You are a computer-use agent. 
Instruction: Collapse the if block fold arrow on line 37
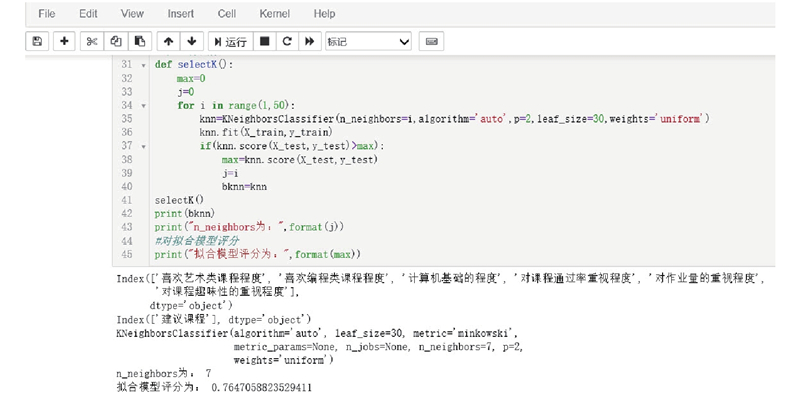143,146
